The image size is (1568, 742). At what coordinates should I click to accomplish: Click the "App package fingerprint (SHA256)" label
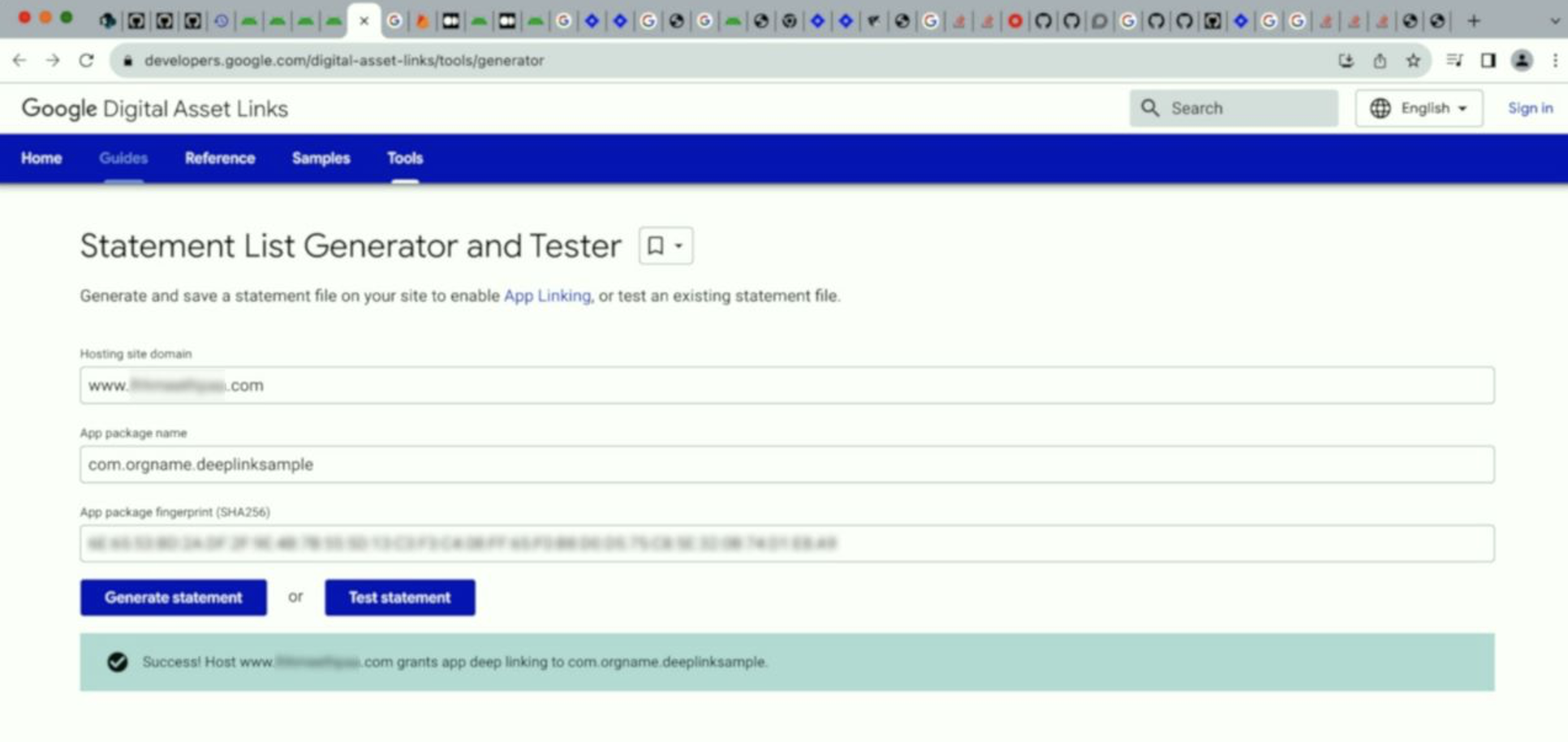pos(174,512)
